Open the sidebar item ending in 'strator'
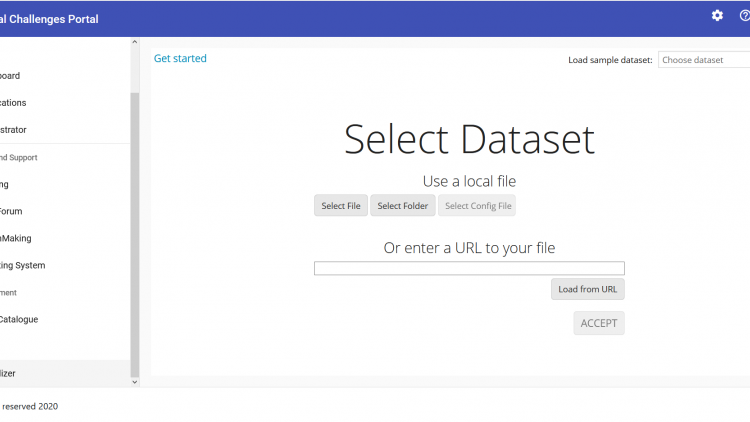 coord(13,130)
